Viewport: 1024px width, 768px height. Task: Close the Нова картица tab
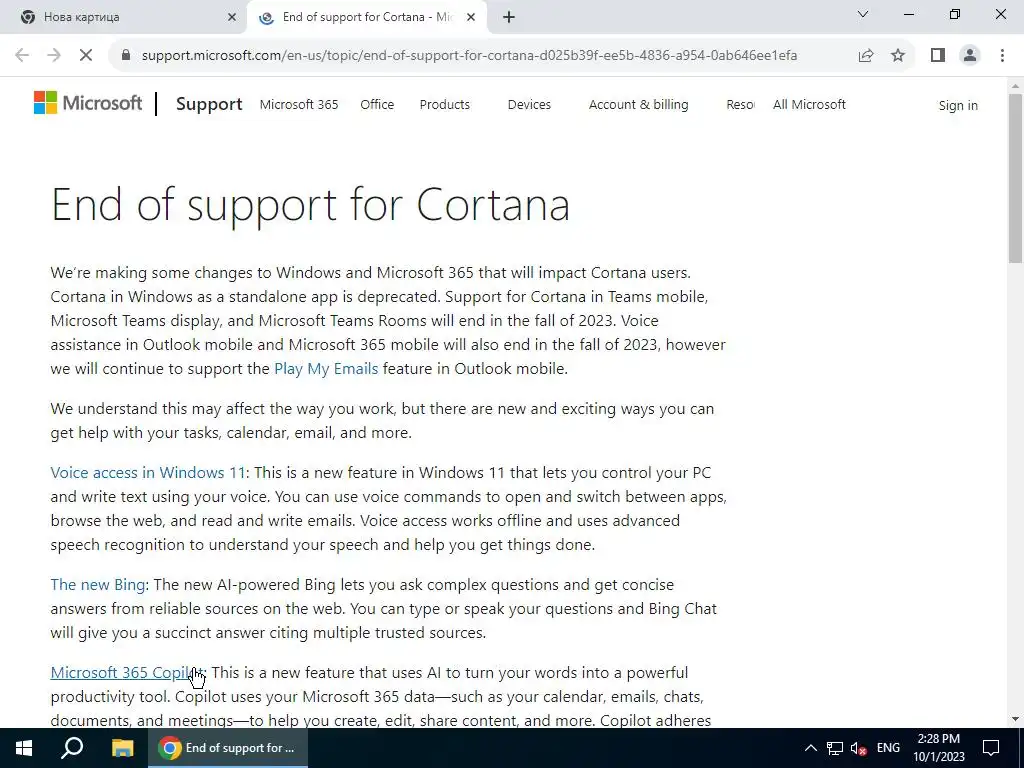[232, 17]
